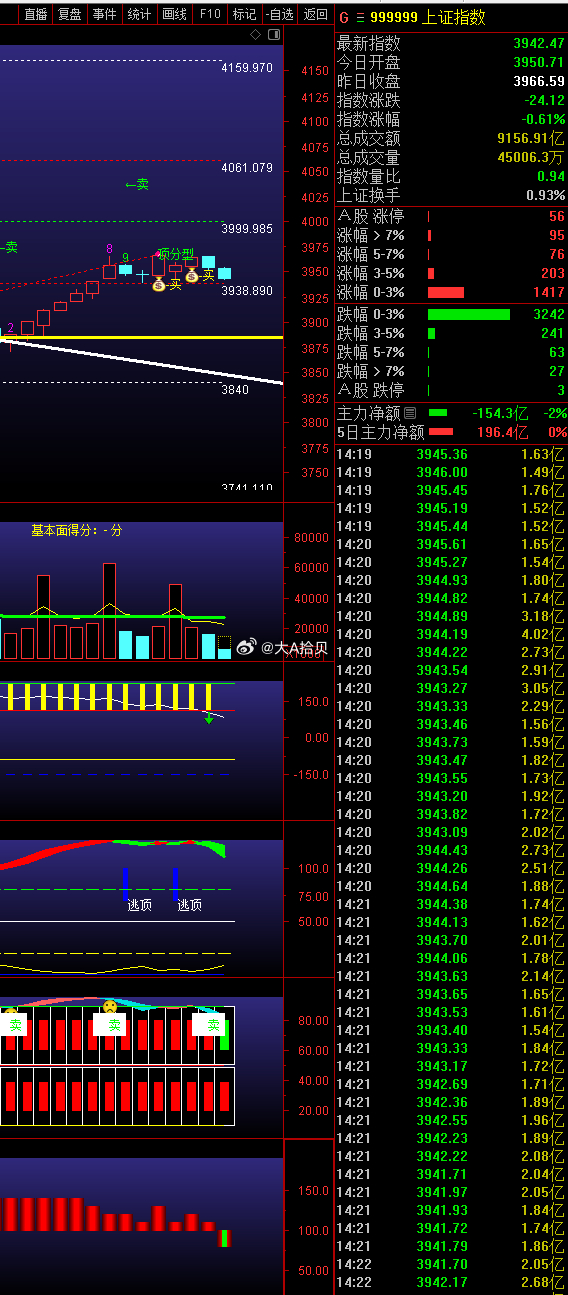
Task: Open the 统计 statistics tool
Action: coord(139,14)
